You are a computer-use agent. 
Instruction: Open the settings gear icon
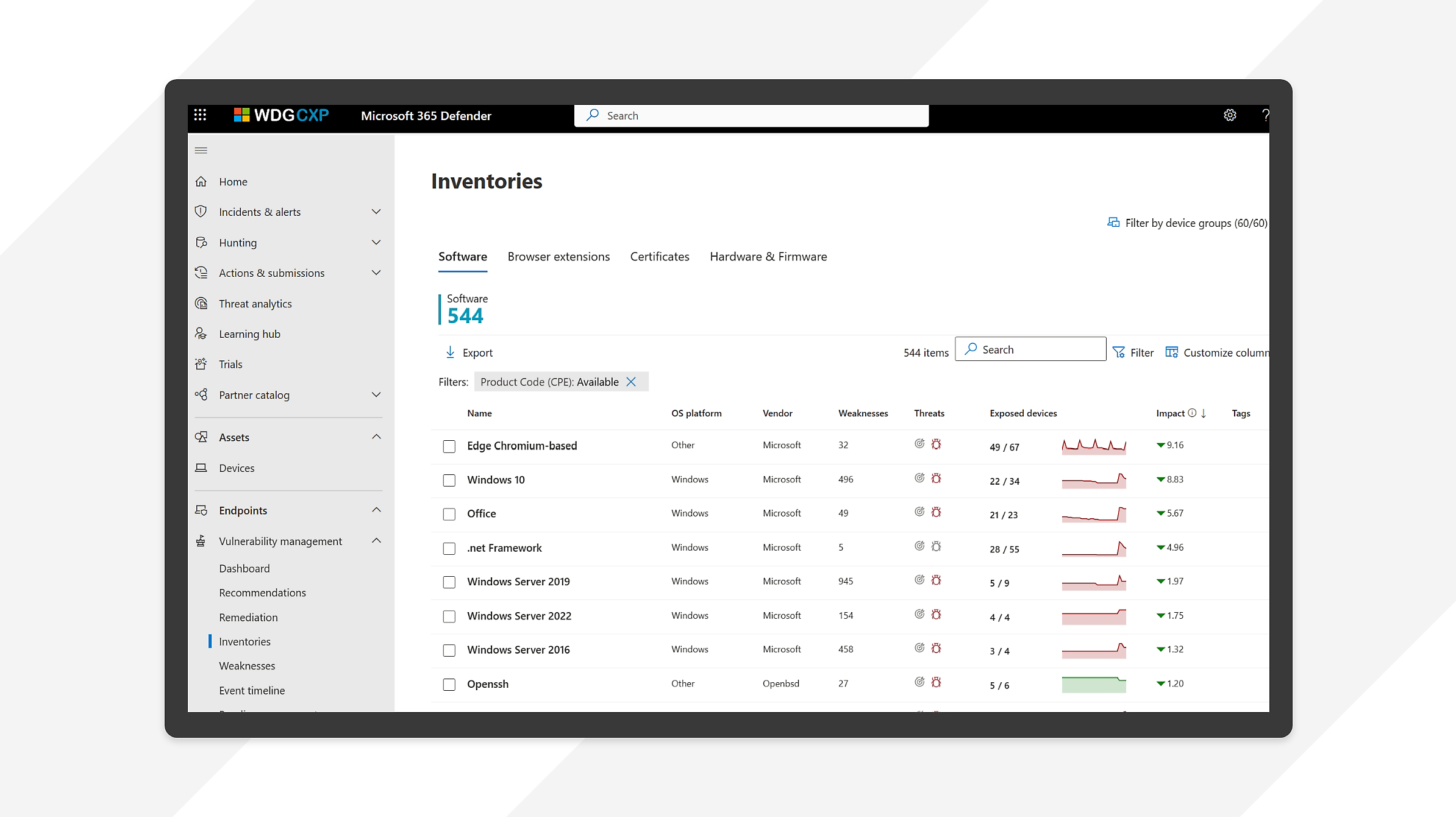coord(1230,115)
